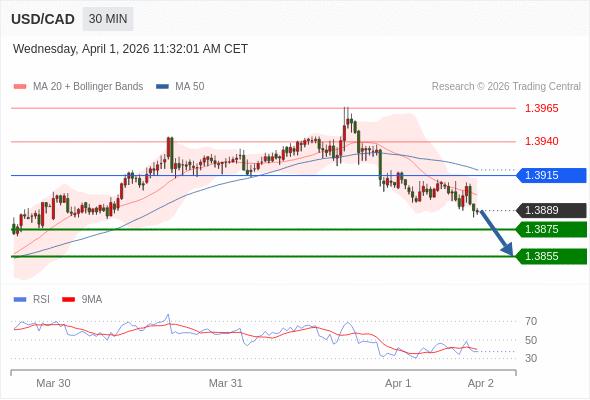Click the USD/CAD pair title
Screen dimensions: 590x400
pos(43,19)
